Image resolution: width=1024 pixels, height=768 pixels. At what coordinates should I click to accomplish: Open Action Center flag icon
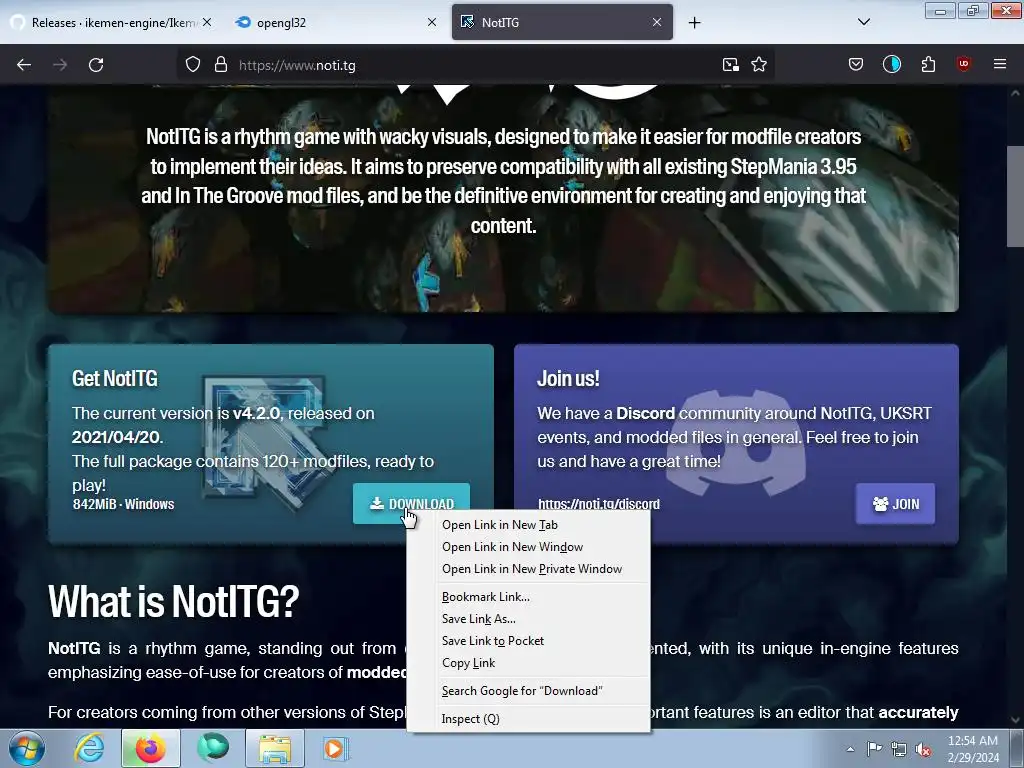874,749
